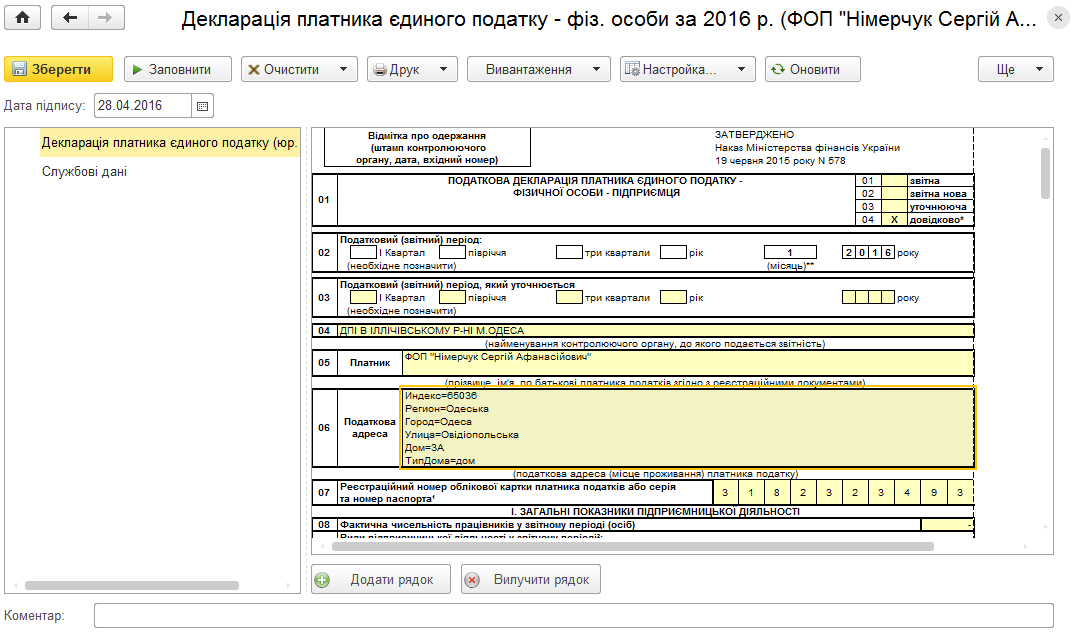Click the ЗАТВЕРДЖЕНО heading text
1073x634 pixels.
[754, 135]
